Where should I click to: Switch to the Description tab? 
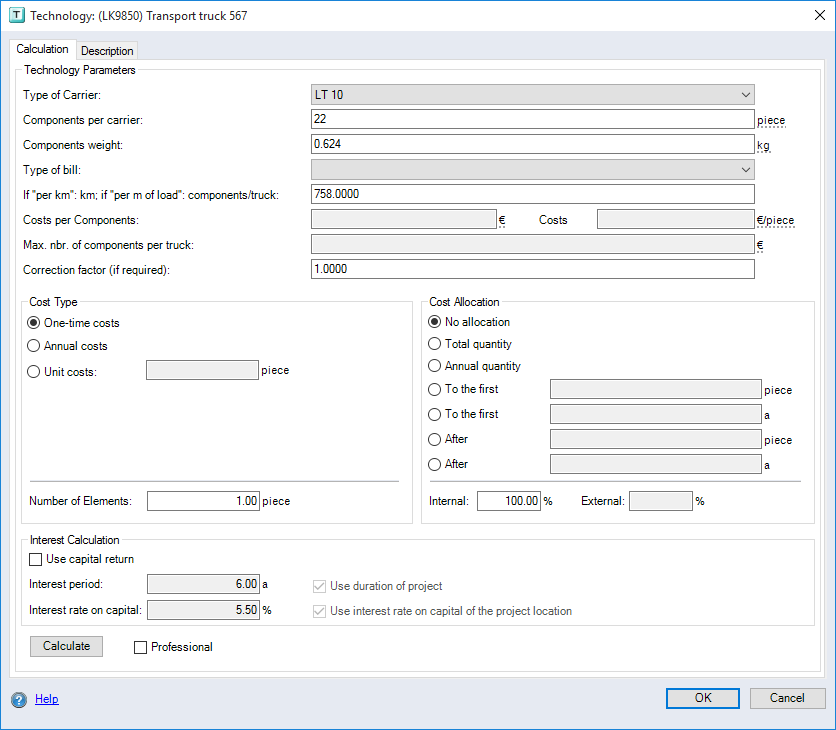pyautogui.click(x=107, y=51)
